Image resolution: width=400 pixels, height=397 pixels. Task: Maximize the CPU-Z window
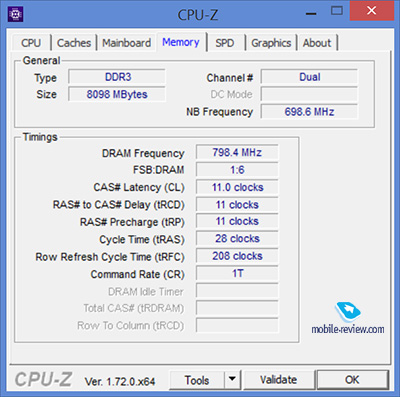337,11
